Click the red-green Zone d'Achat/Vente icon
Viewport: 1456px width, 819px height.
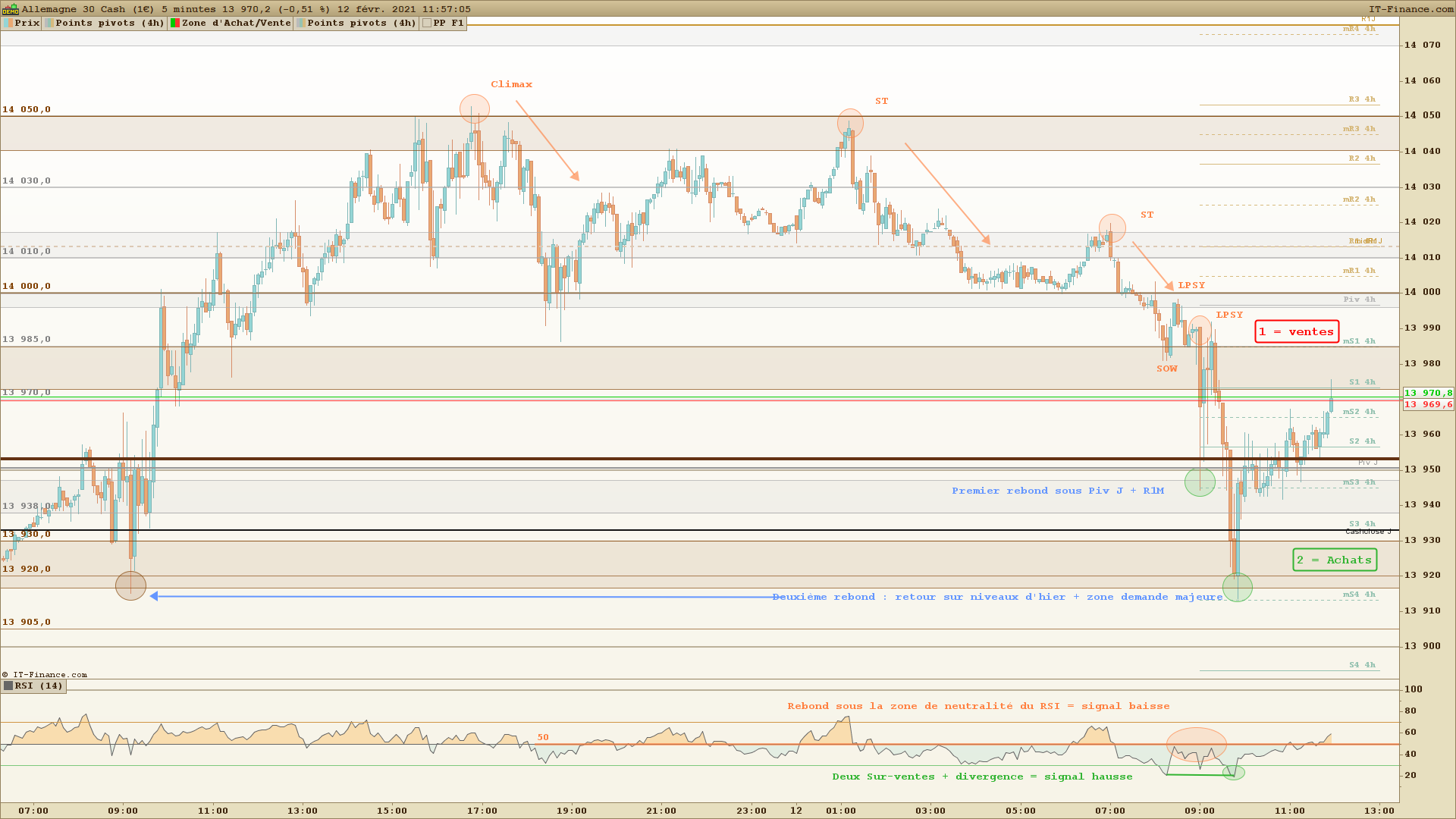[174, 23]
